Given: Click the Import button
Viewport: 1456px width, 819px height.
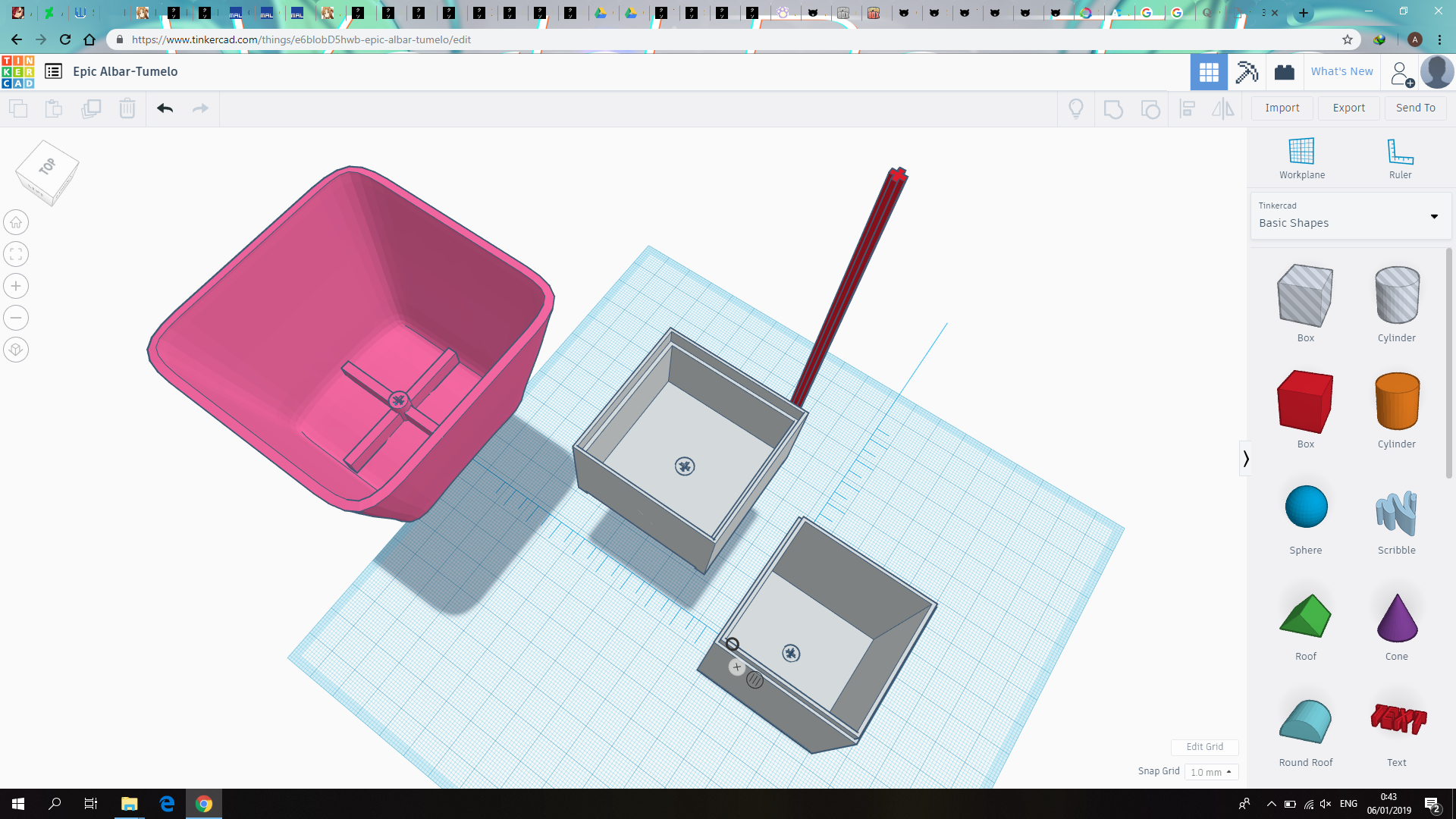Looking at the screenshot, I should pyautogui.click(x=1282, y=107).
